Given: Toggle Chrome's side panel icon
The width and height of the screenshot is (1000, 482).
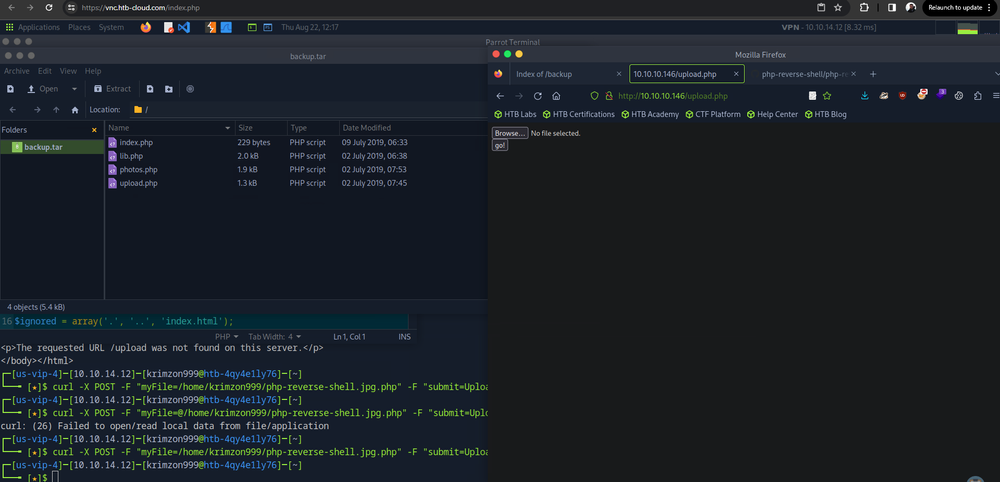Looking at the screenshot, I should (x=892, y=8).
